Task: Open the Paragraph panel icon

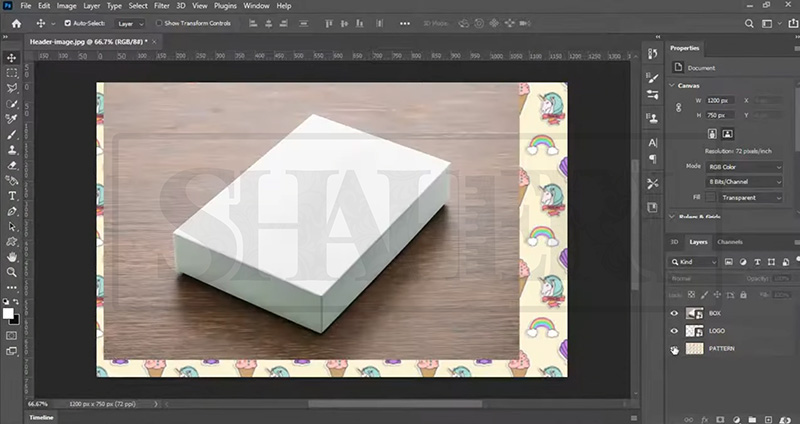Action: [x=653, y=158]
